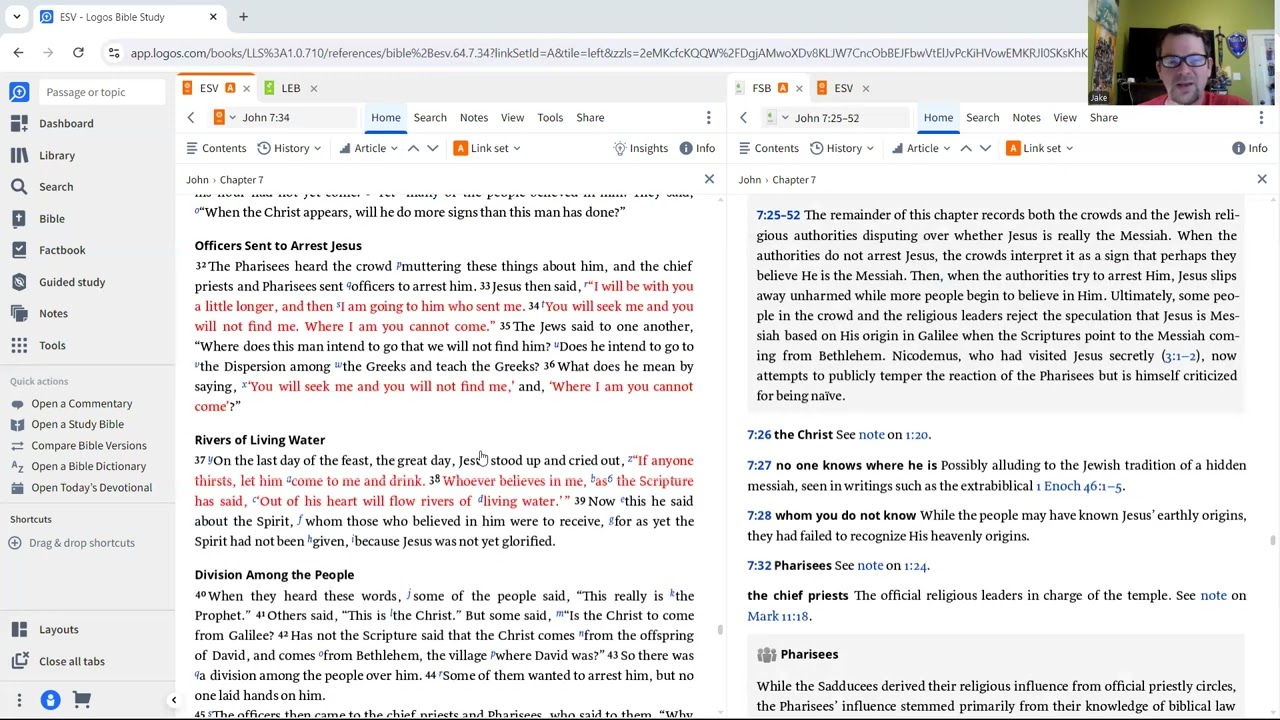Collapse the left sidebar
1280x720 pixels.
[x=173, y=700]
